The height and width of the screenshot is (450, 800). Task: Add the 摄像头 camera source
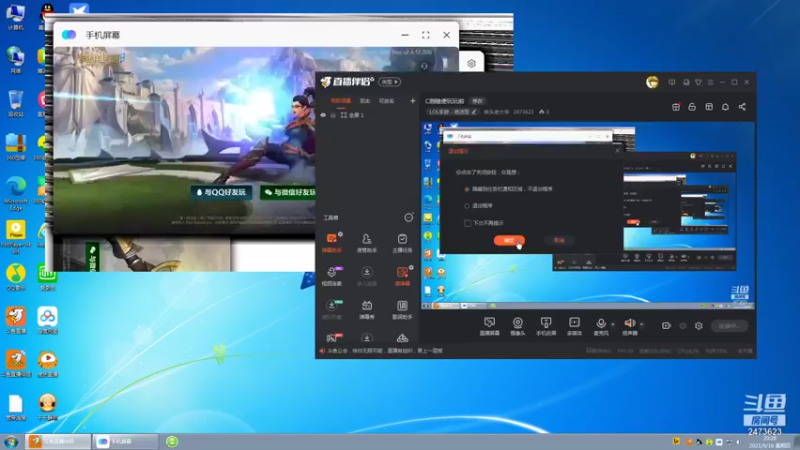(x=517, y=326)
